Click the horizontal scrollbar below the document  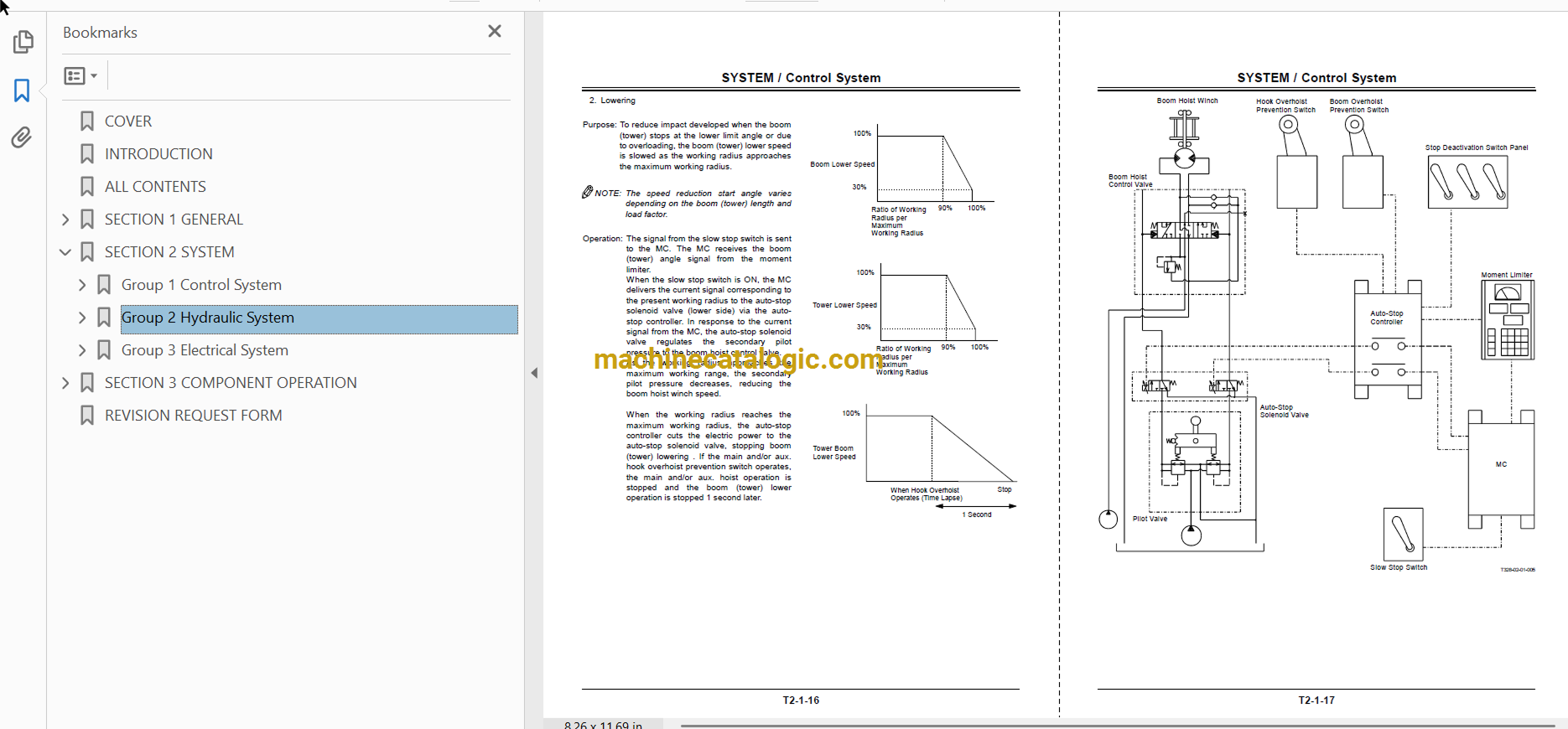(x=1118, y=726)
